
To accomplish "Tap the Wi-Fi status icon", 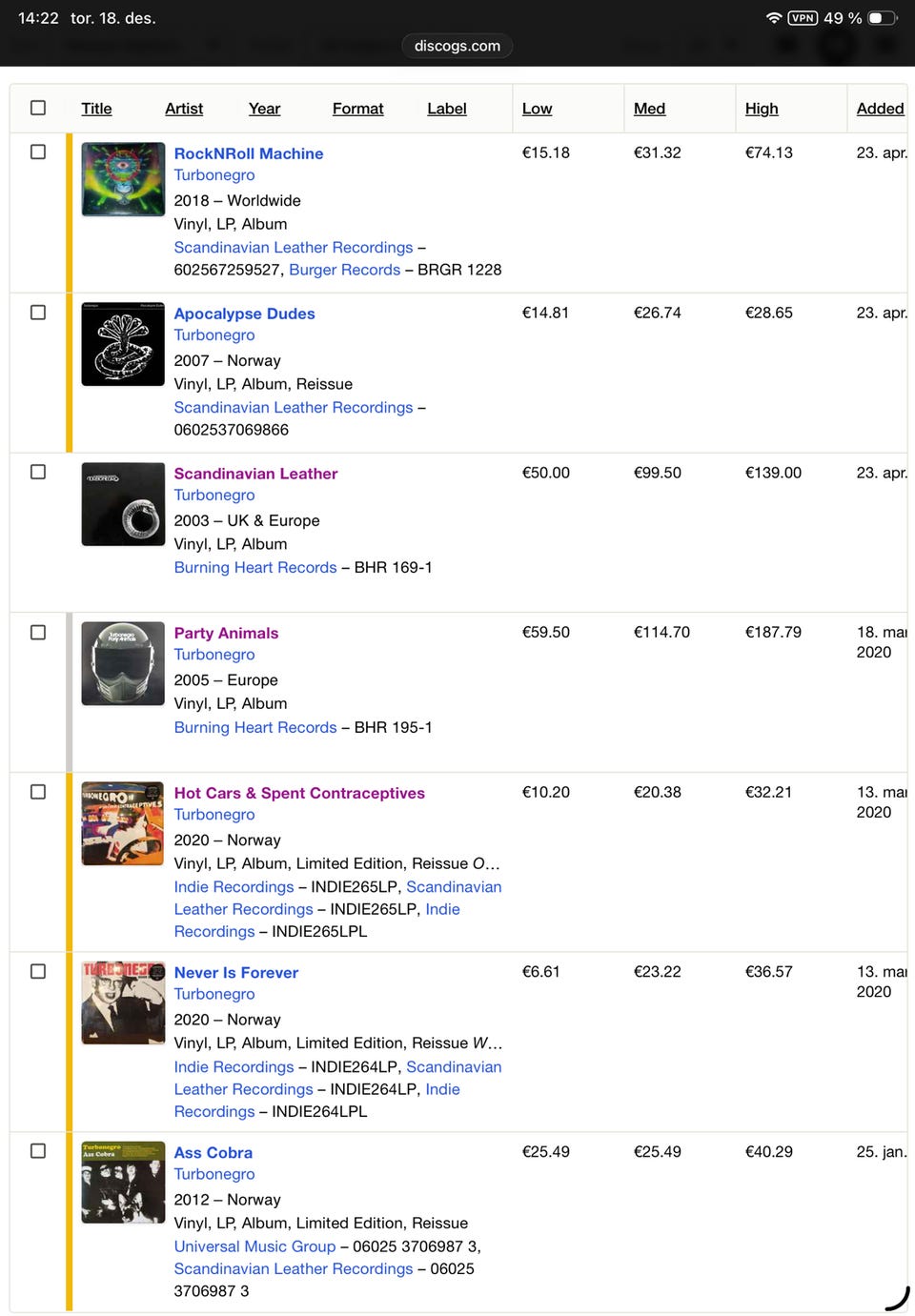I will pyautogui.click(x=774, y=18).
